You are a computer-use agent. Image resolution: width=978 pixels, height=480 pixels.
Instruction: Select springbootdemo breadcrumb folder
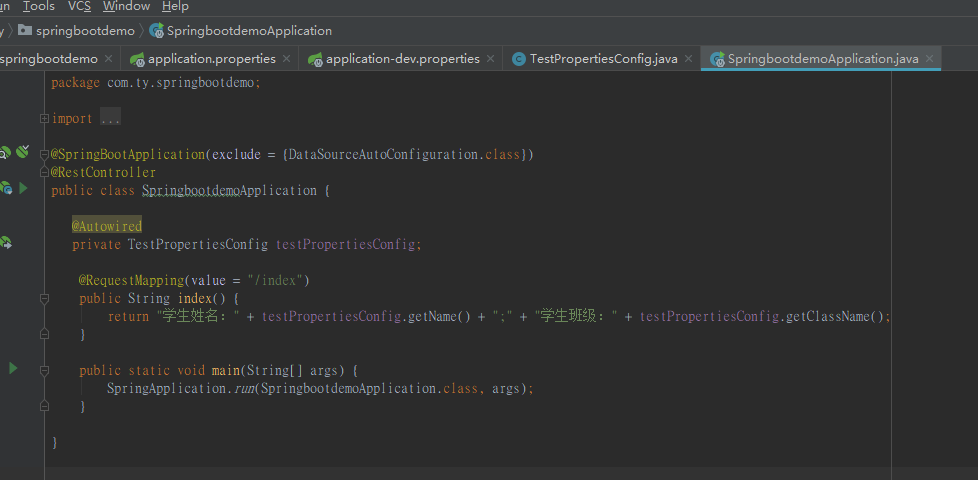pos(85,31)
